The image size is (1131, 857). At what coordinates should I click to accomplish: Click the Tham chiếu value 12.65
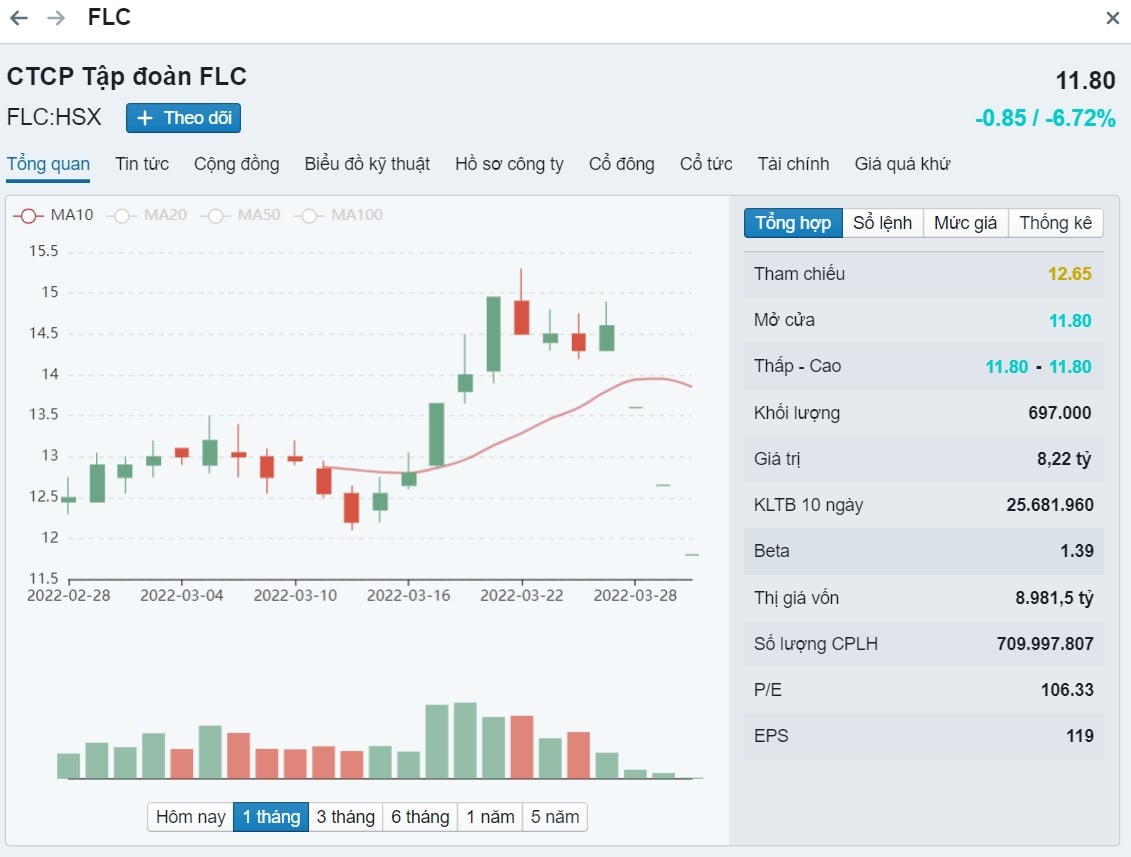pos(1069,274)
